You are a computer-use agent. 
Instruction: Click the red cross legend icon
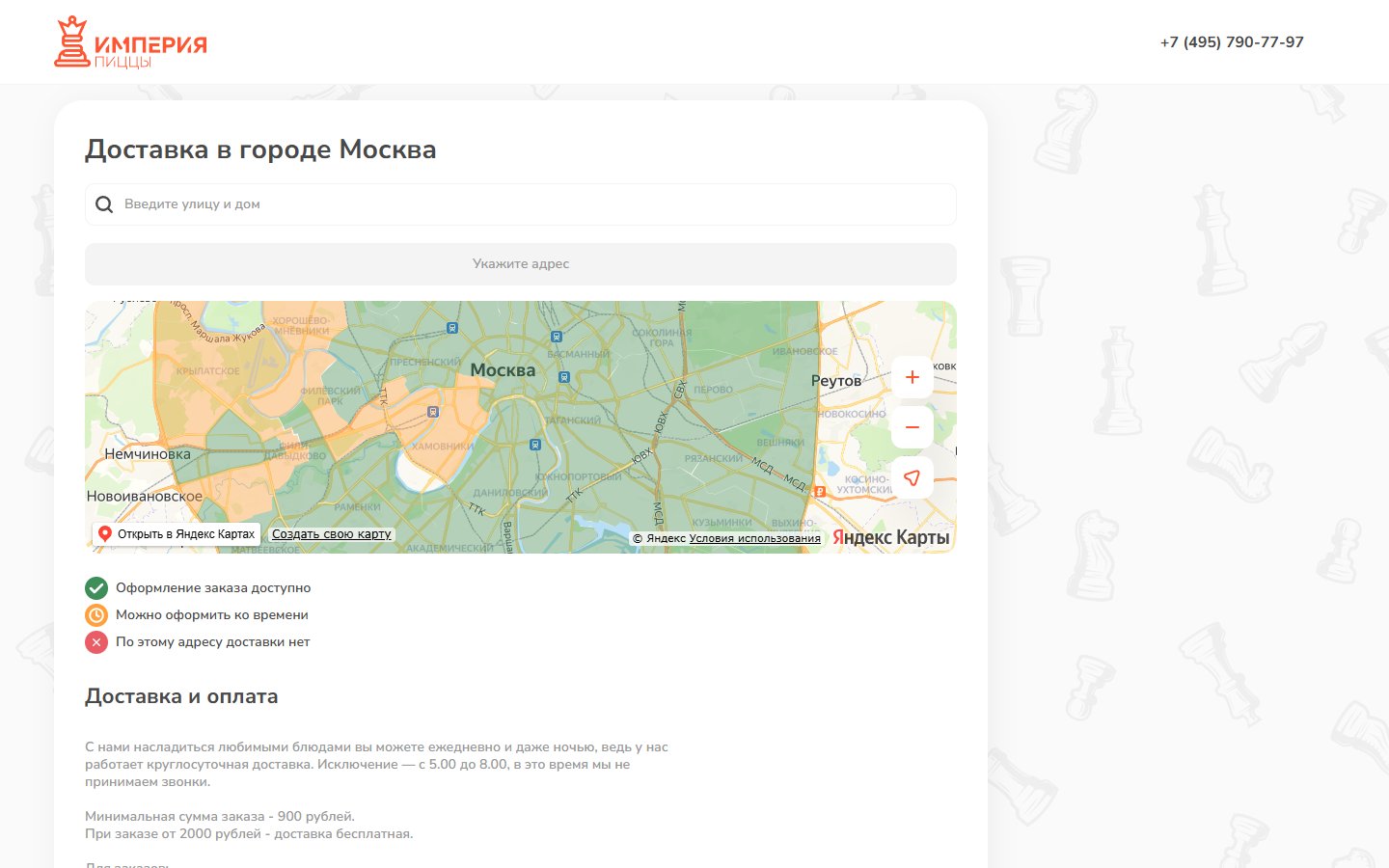tap(96, 642)
